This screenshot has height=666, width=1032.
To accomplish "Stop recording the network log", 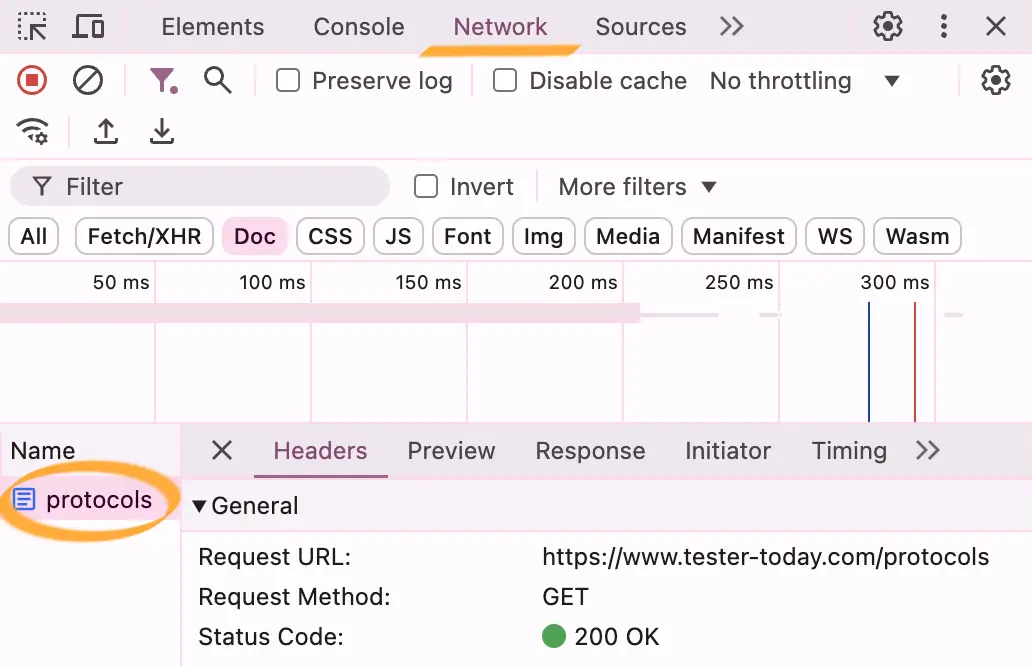I will point(30,81).
